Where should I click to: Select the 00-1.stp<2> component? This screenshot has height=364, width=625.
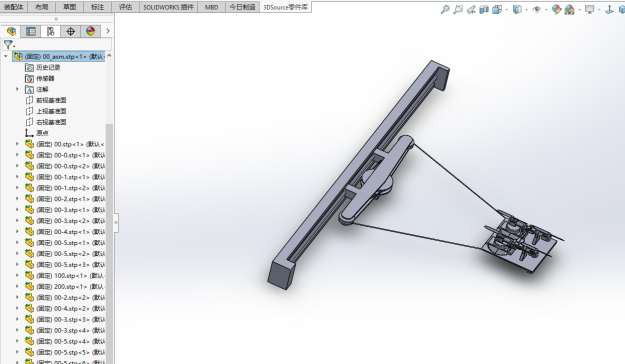tap(65, 188)
